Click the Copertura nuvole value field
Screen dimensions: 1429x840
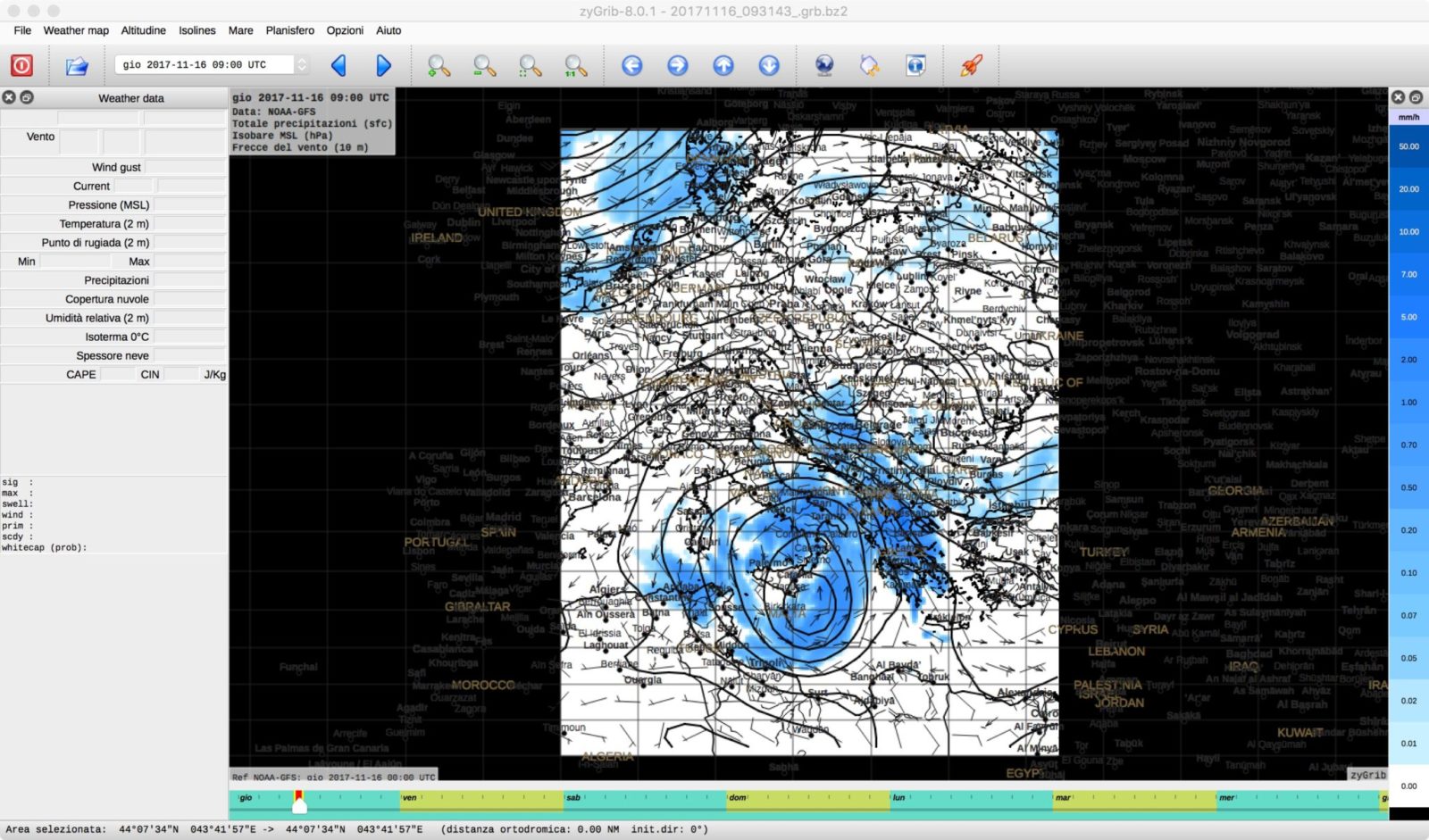[x=189, y=298]
